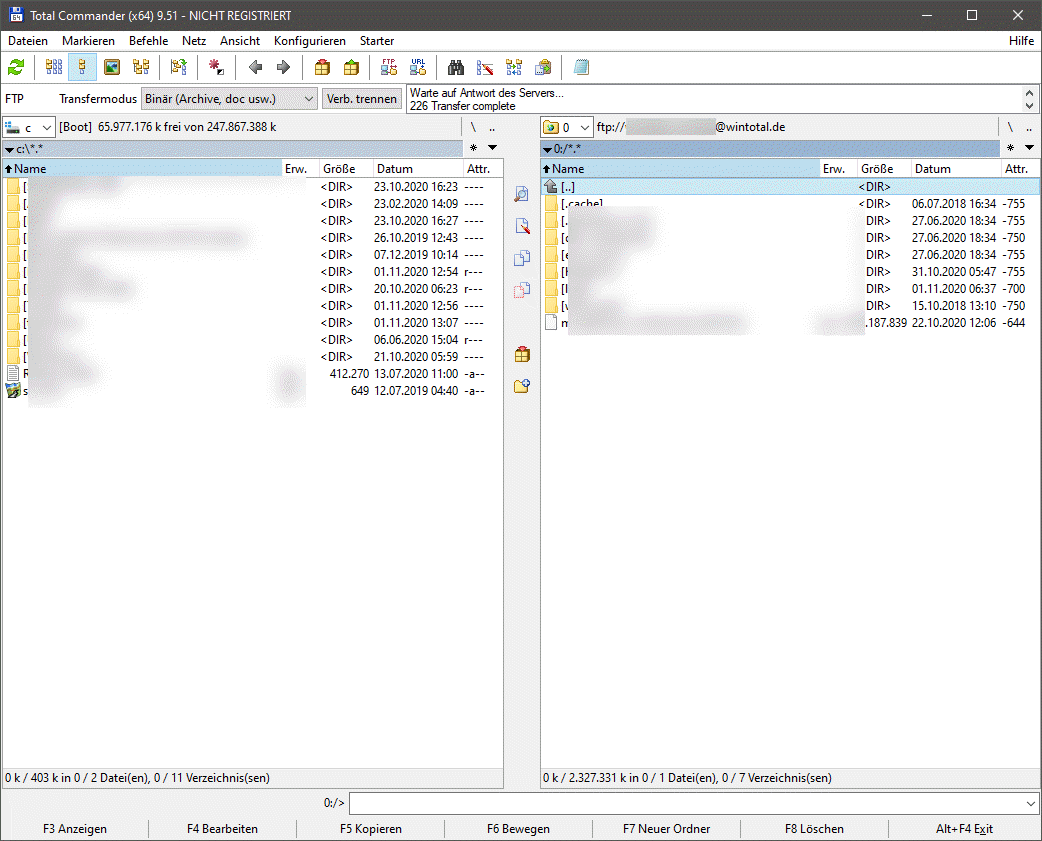Enable thumbnail view via picture icon
1042x841 pixels.
click(x=112, y=67)
